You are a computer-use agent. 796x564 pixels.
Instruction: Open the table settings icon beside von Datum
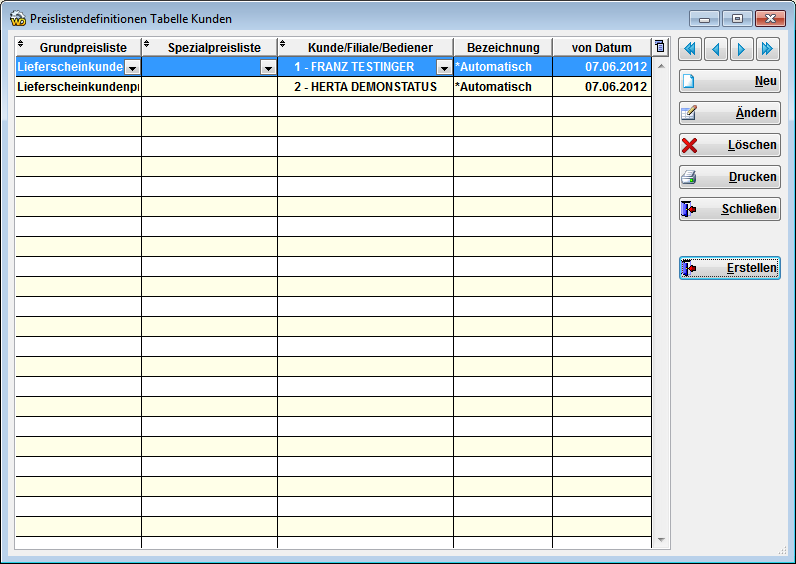(659, 47)
